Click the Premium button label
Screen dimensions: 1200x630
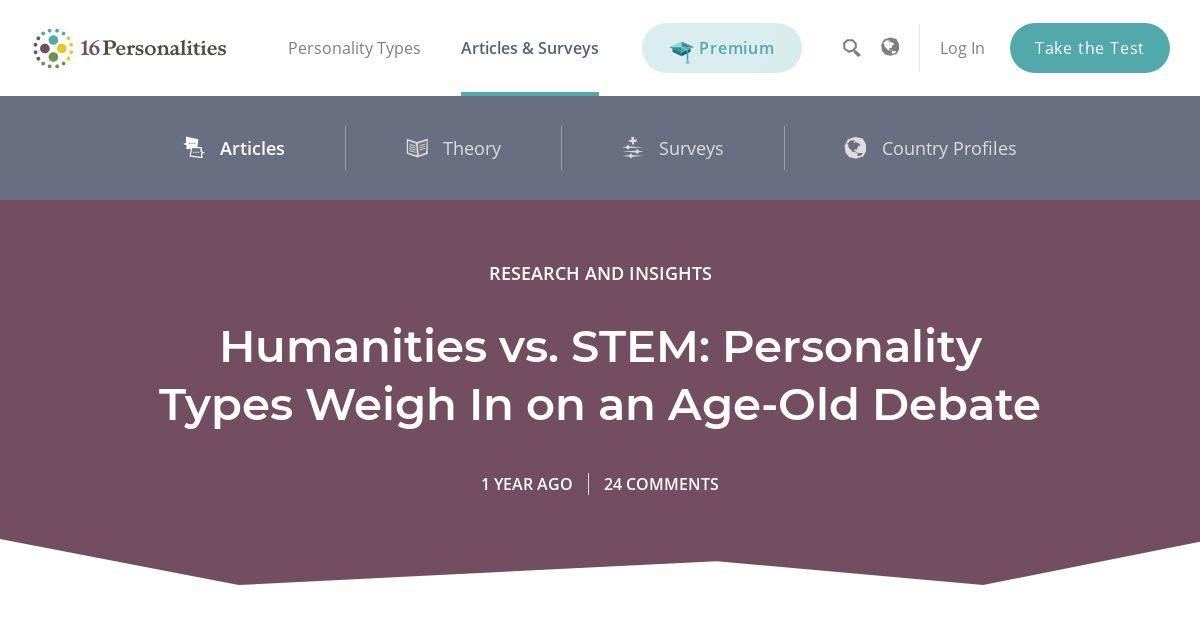tap(737, 48)
